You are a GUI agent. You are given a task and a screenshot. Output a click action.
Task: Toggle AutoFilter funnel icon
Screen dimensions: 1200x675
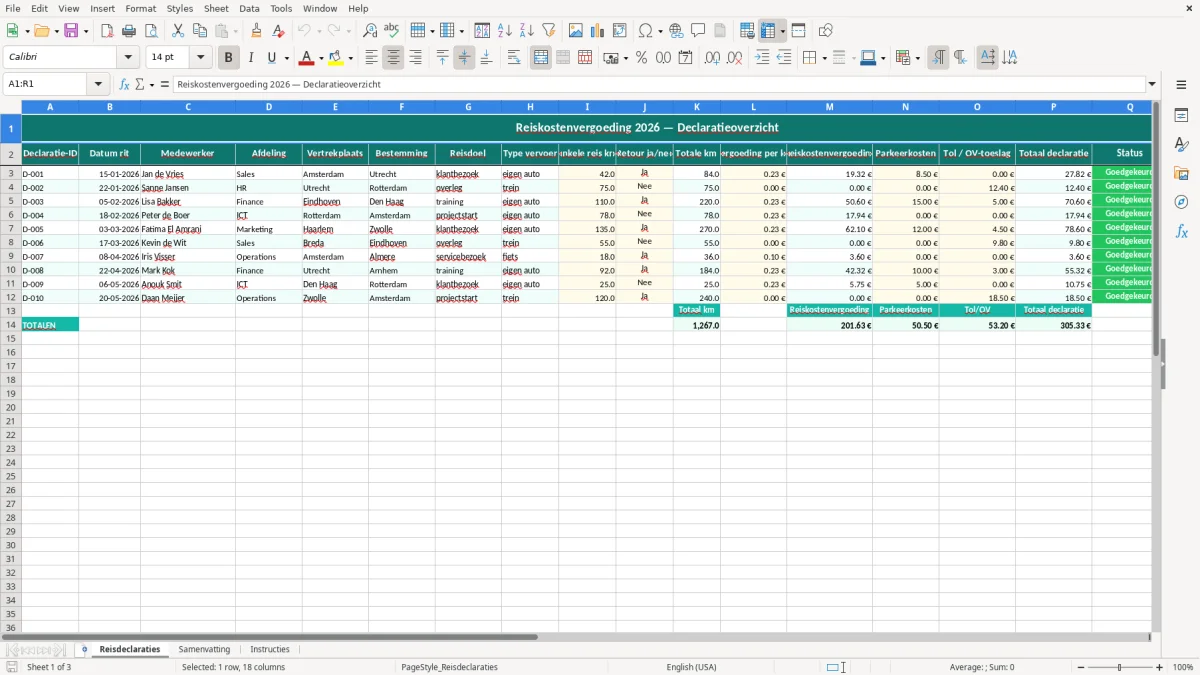pos(549,31)
